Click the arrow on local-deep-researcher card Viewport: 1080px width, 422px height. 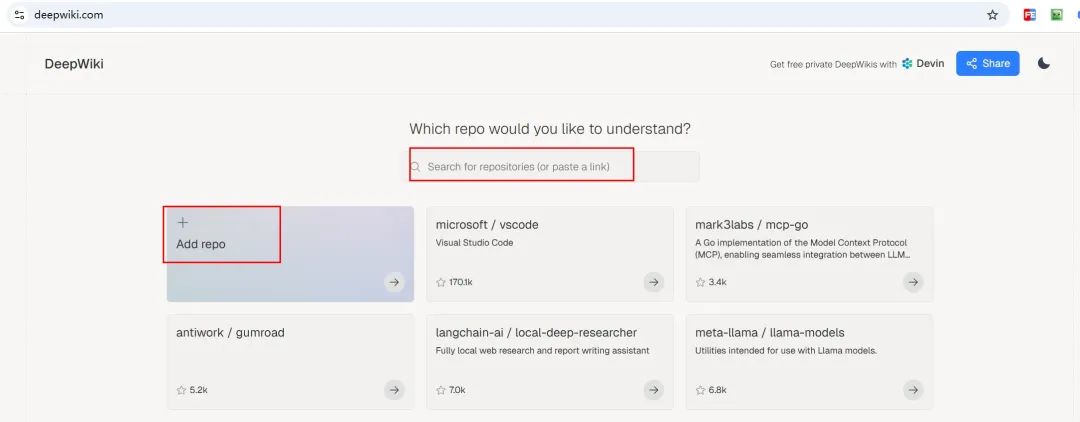[x=654, y=390]
